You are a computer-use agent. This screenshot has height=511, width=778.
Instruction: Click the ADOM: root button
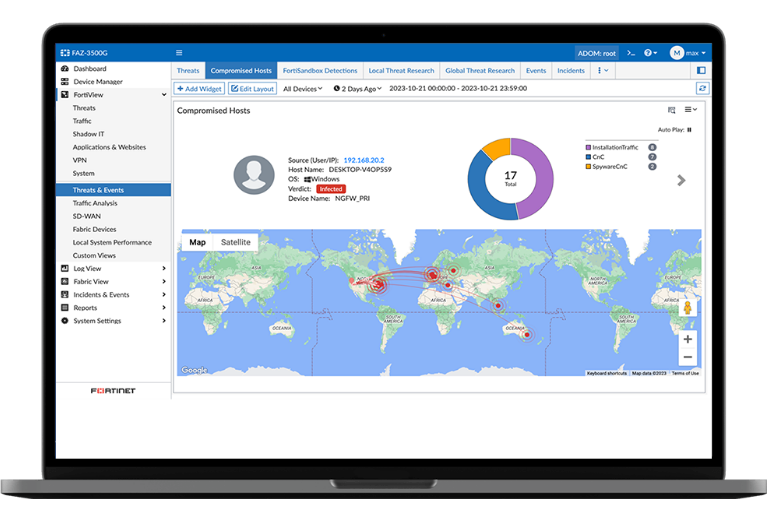click(x=596, y=53)
